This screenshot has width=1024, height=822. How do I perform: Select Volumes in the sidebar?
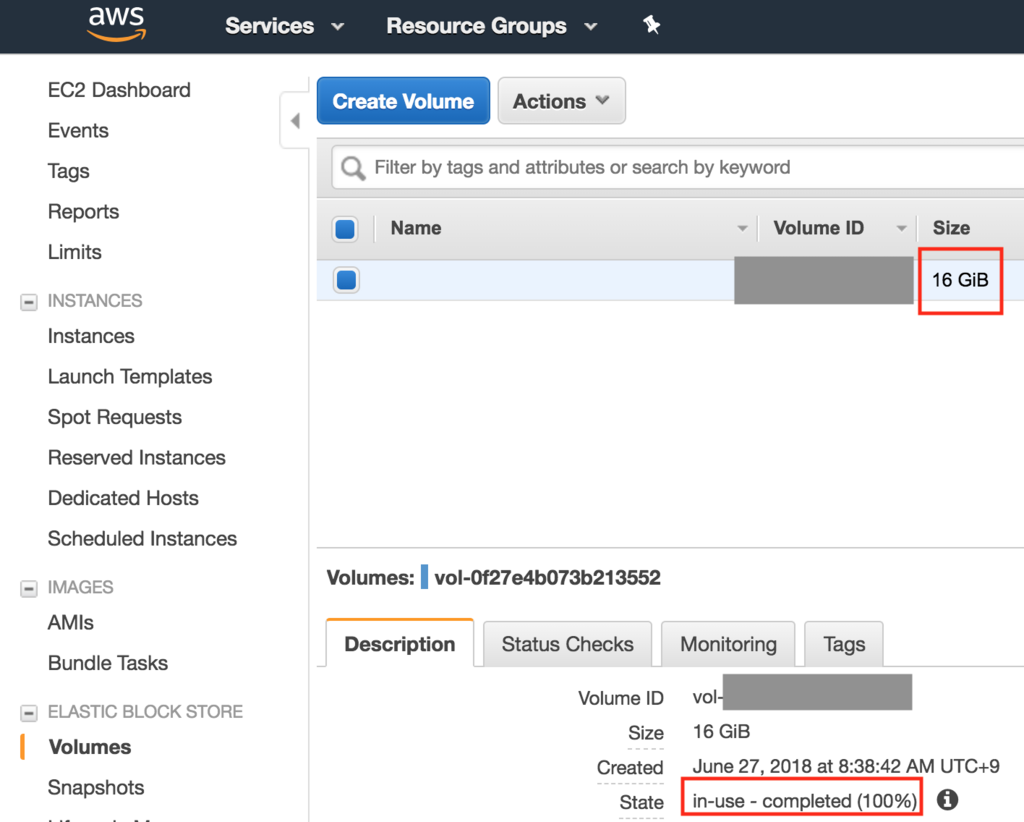(90, 747)
